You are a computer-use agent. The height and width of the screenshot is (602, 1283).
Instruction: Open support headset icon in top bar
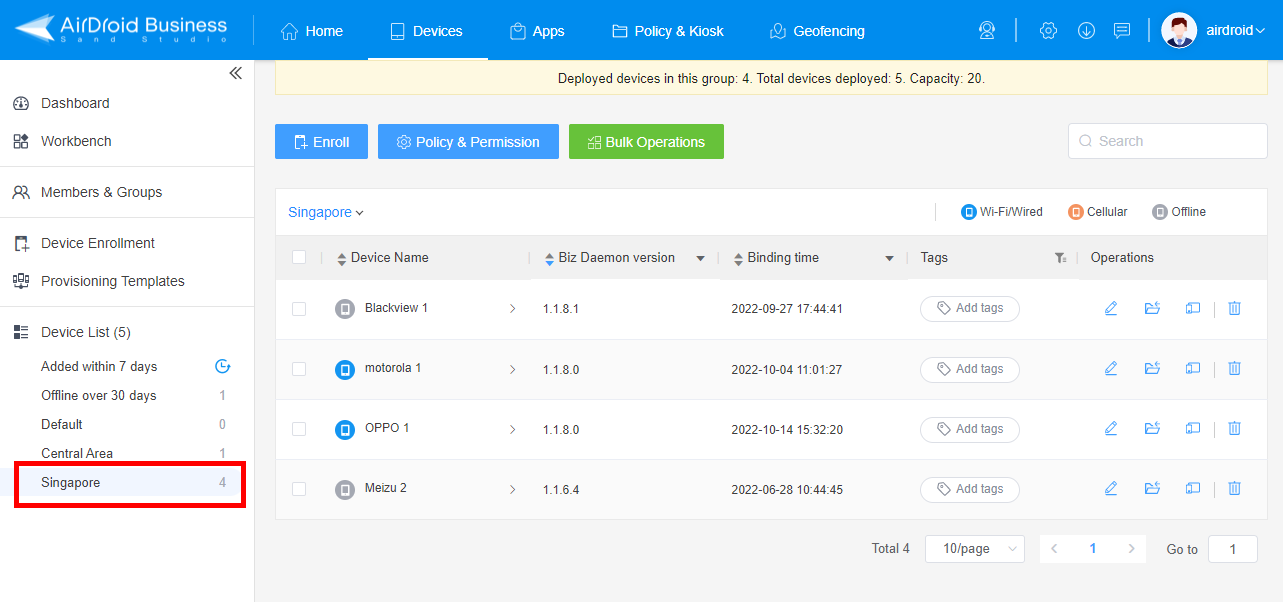point(987,31)
